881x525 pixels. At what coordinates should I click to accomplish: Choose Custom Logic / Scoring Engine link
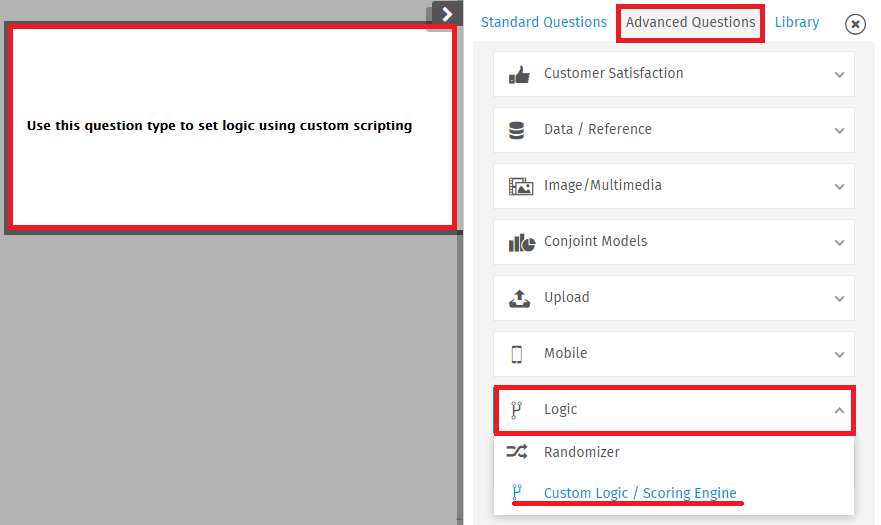(x=640, y=493)
